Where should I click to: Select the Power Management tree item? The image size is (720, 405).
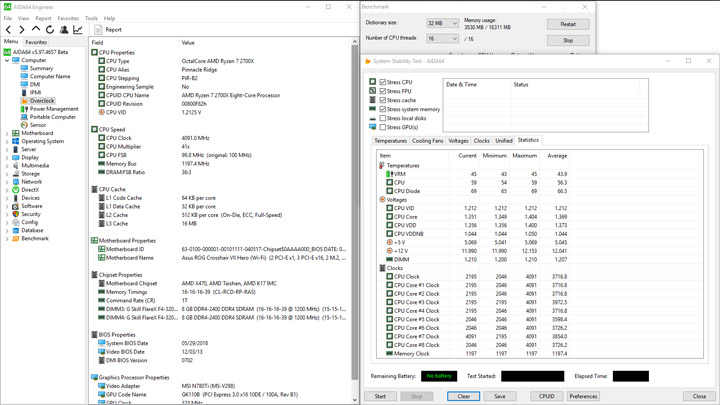point(54,109)
